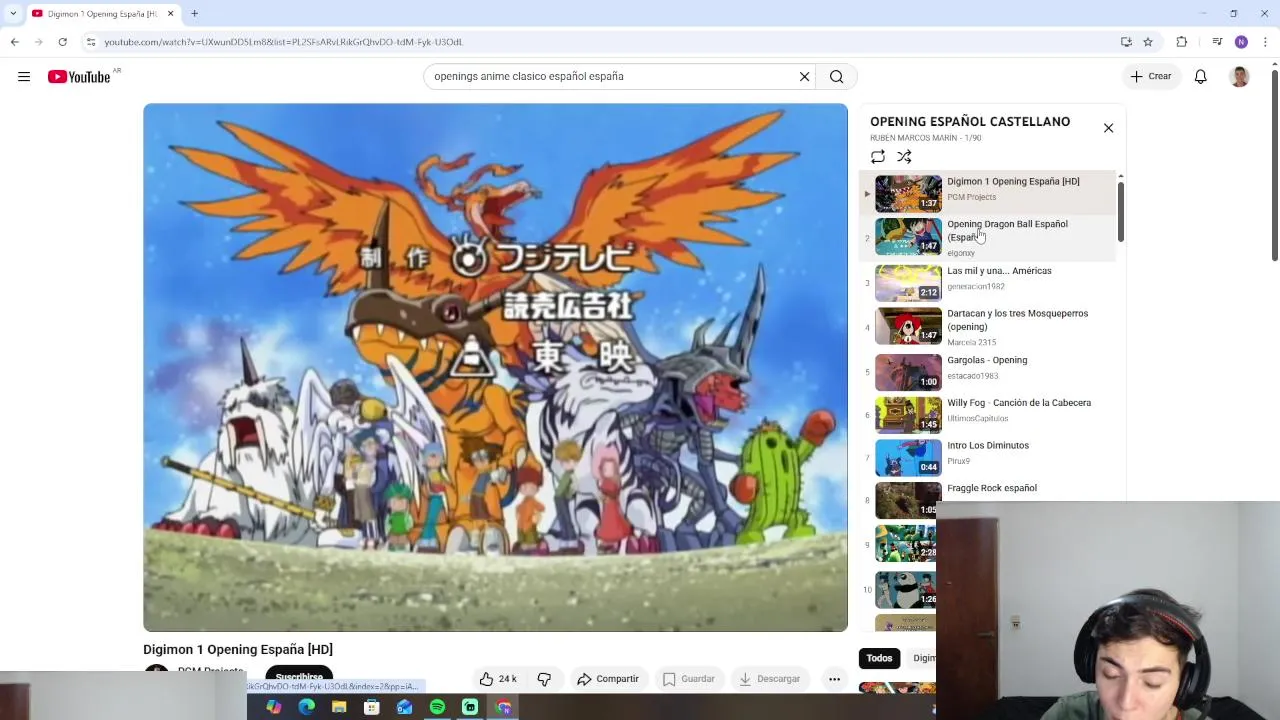Open media controls icon in browser toolbar
Viewport: 1280px width, 720px height.
[x=1217, y=42]
